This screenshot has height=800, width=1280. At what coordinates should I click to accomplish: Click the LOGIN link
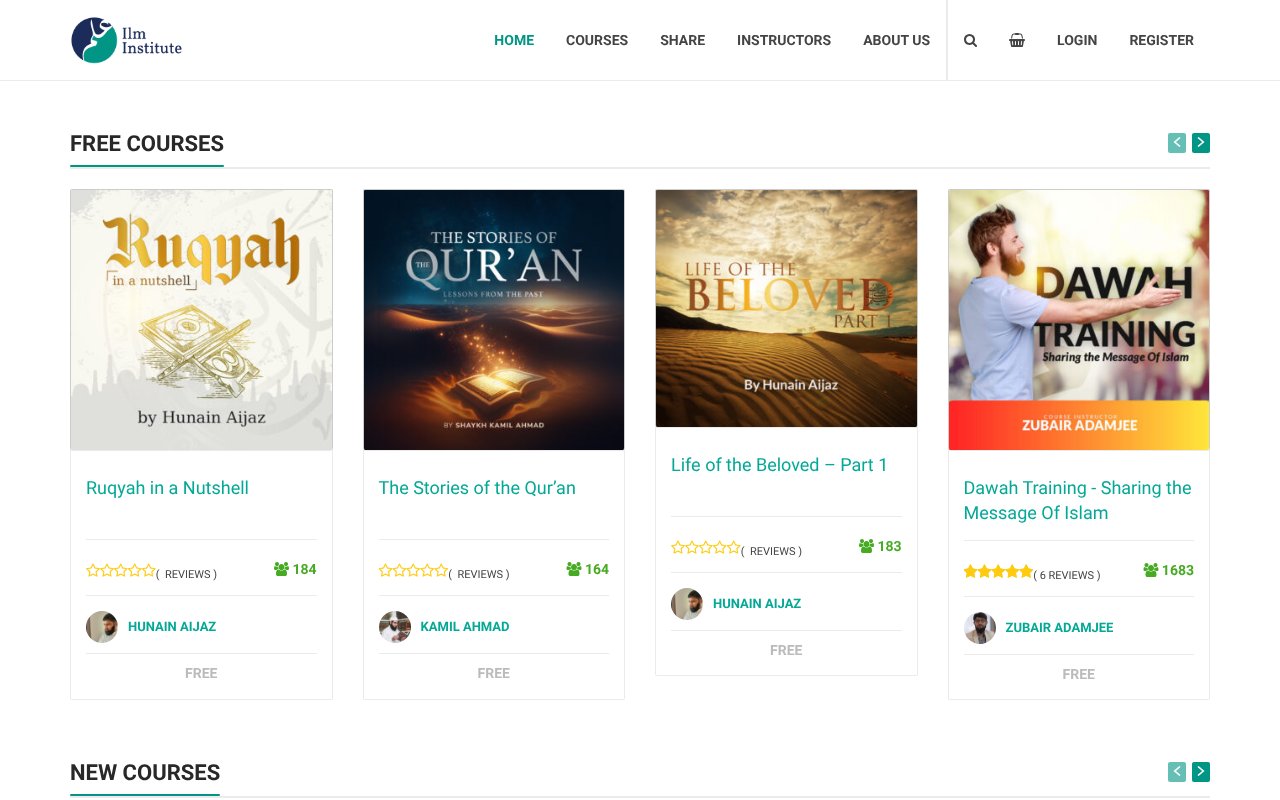pyautogui.click(x=1077, y=40)
